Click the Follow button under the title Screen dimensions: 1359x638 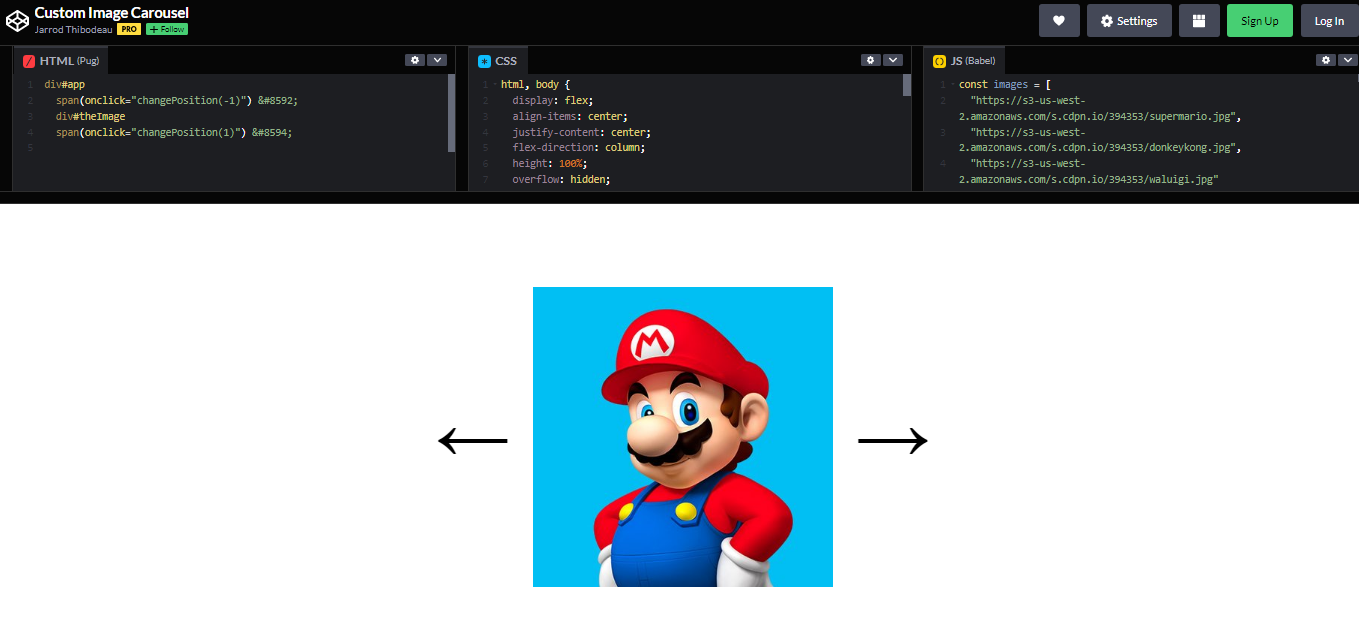[165, 29]
